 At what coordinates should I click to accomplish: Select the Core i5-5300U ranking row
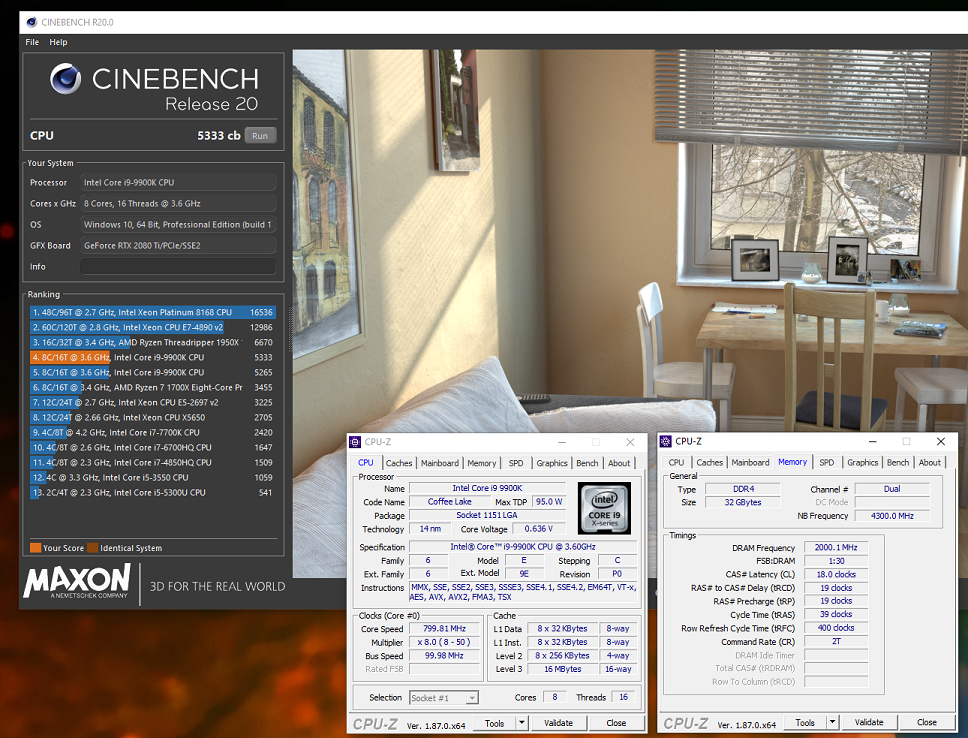(152, 492)
